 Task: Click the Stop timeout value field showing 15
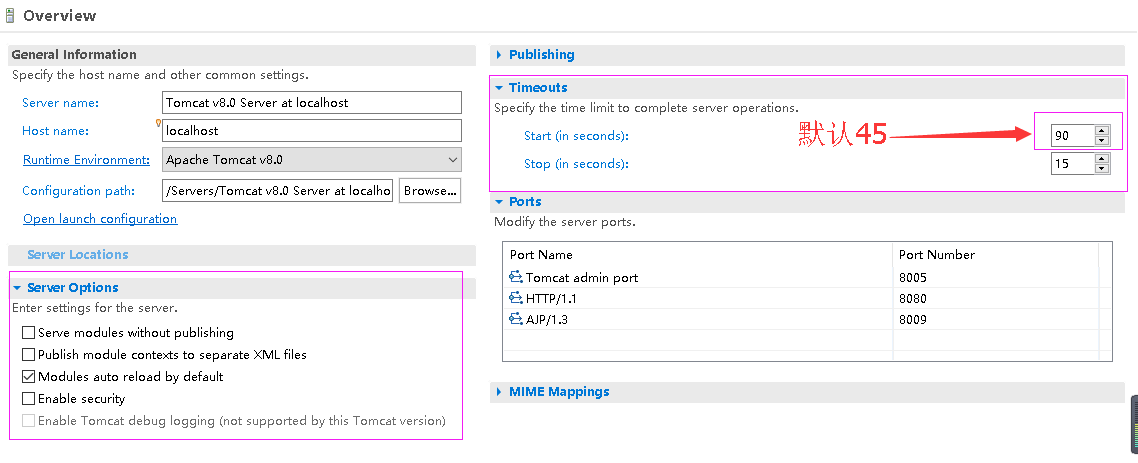[1073, 163]
